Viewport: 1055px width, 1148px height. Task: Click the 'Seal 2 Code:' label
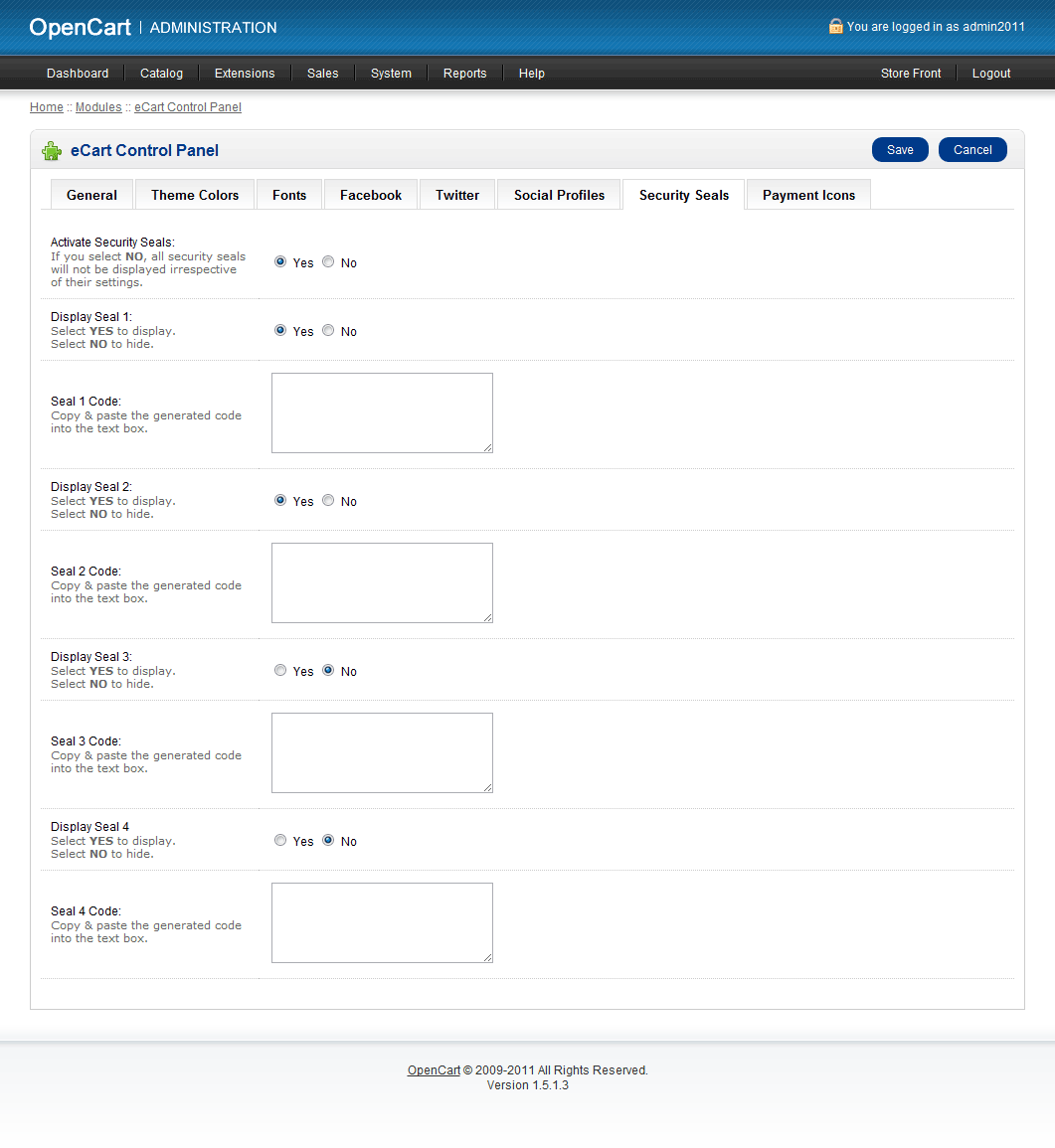(x=86, y=572)
